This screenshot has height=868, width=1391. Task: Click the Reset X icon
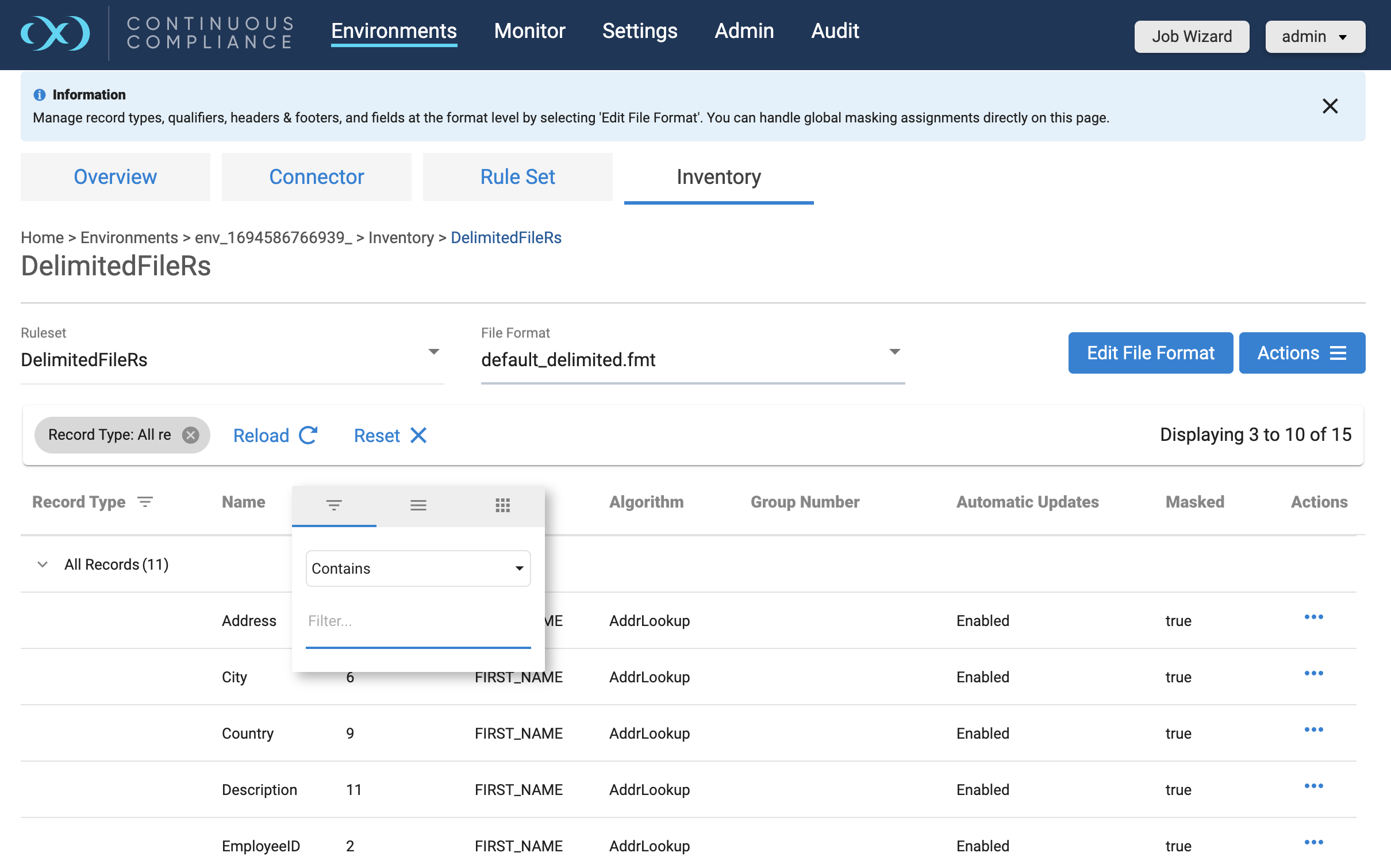tap(418, 435)
